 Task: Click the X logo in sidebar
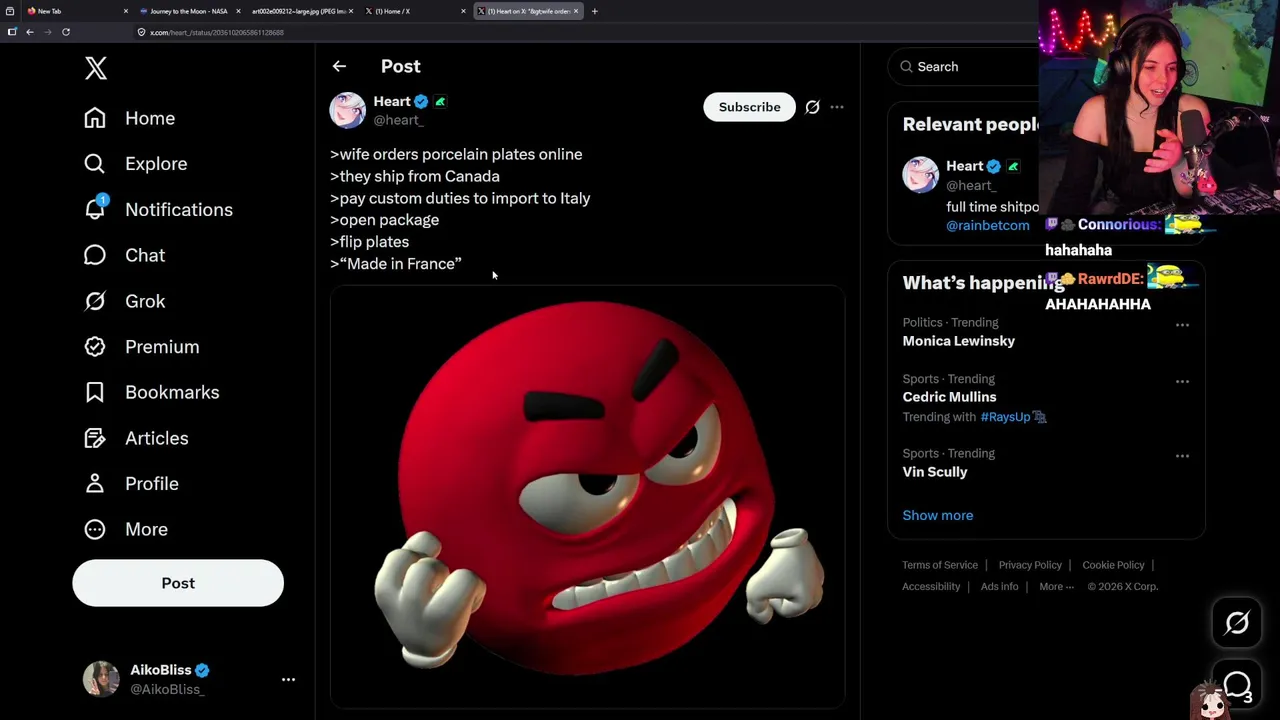pos(96,68)
